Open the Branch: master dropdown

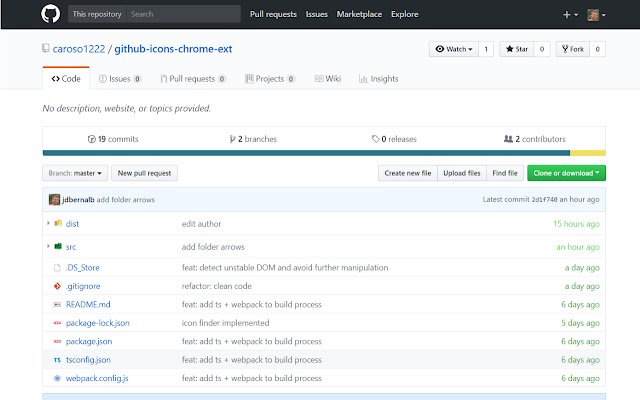coord(75,173)
